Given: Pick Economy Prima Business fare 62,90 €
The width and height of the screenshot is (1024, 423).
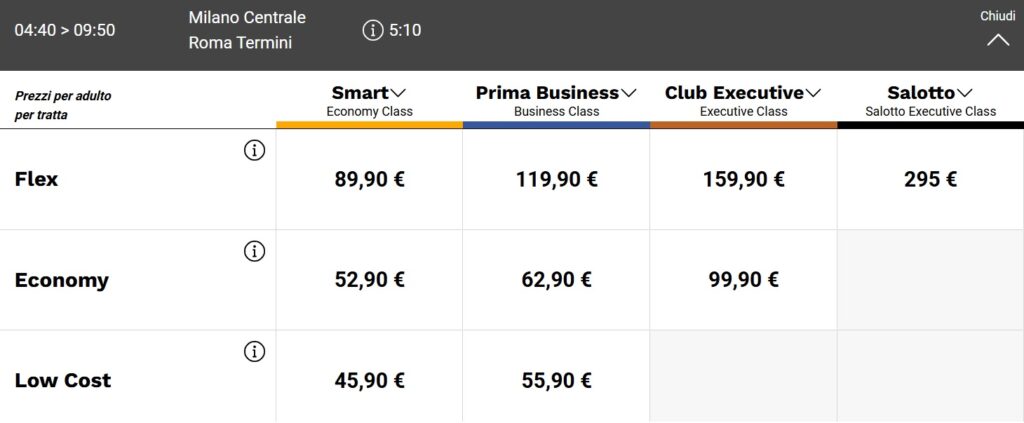Looking at the screenshot, I should [556, 280].
